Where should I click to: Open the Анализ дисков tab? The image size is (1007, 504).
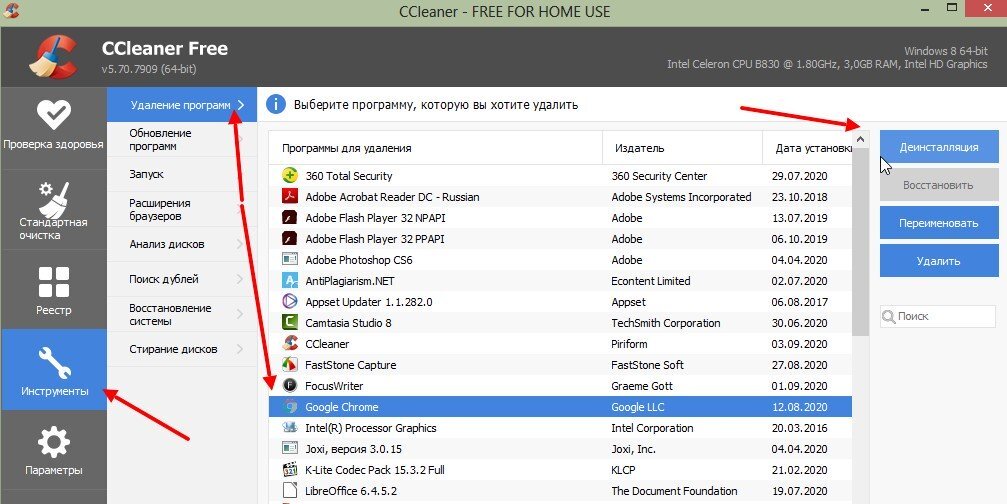(x=182, y=244)
